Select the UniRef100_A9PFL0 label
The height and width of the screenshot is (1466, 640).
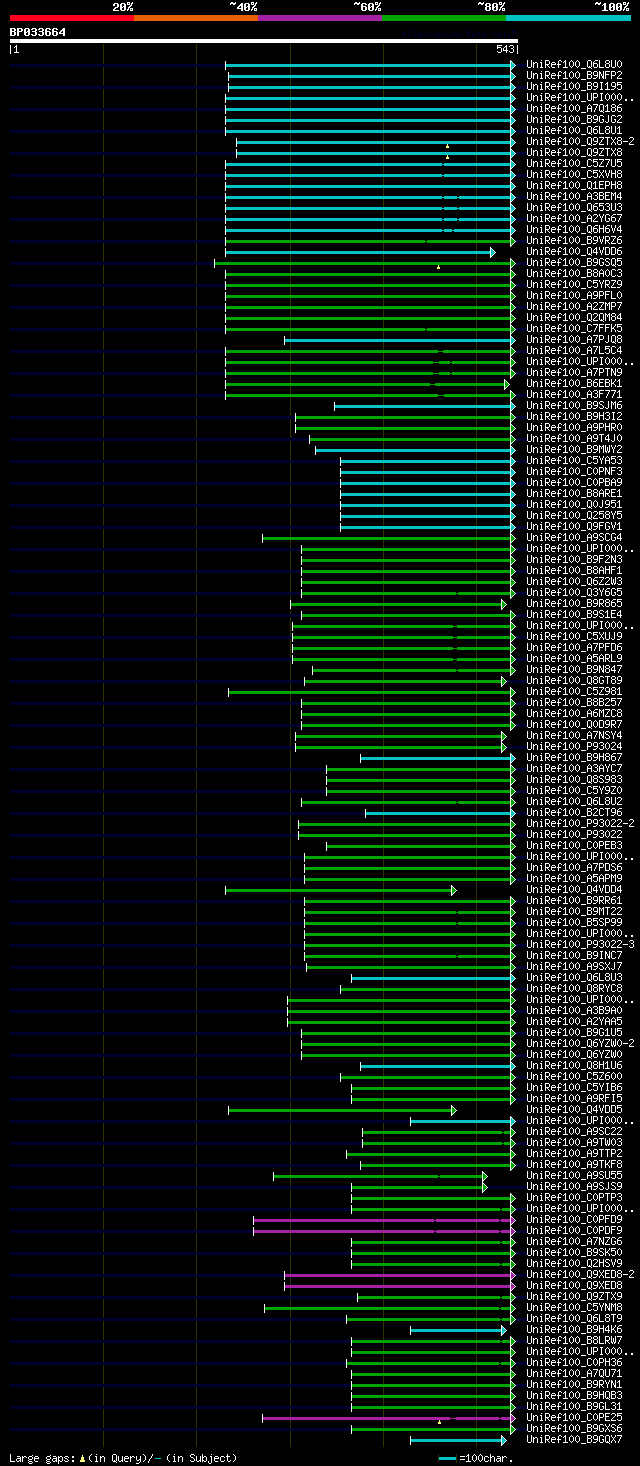point(574,296)
